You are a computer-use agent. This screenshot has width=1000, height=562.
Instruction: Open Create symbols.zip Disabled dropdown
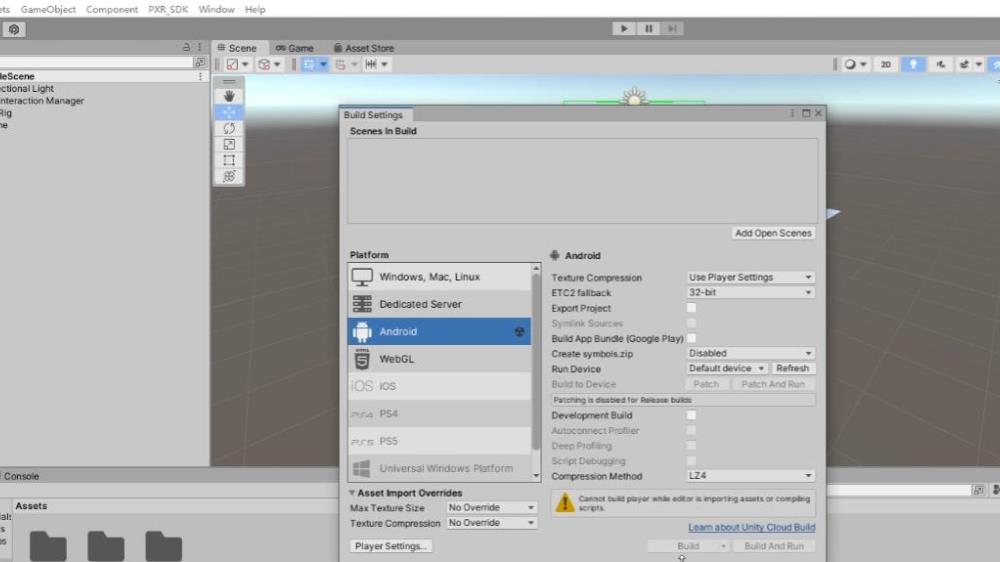(x=750, y=353)
